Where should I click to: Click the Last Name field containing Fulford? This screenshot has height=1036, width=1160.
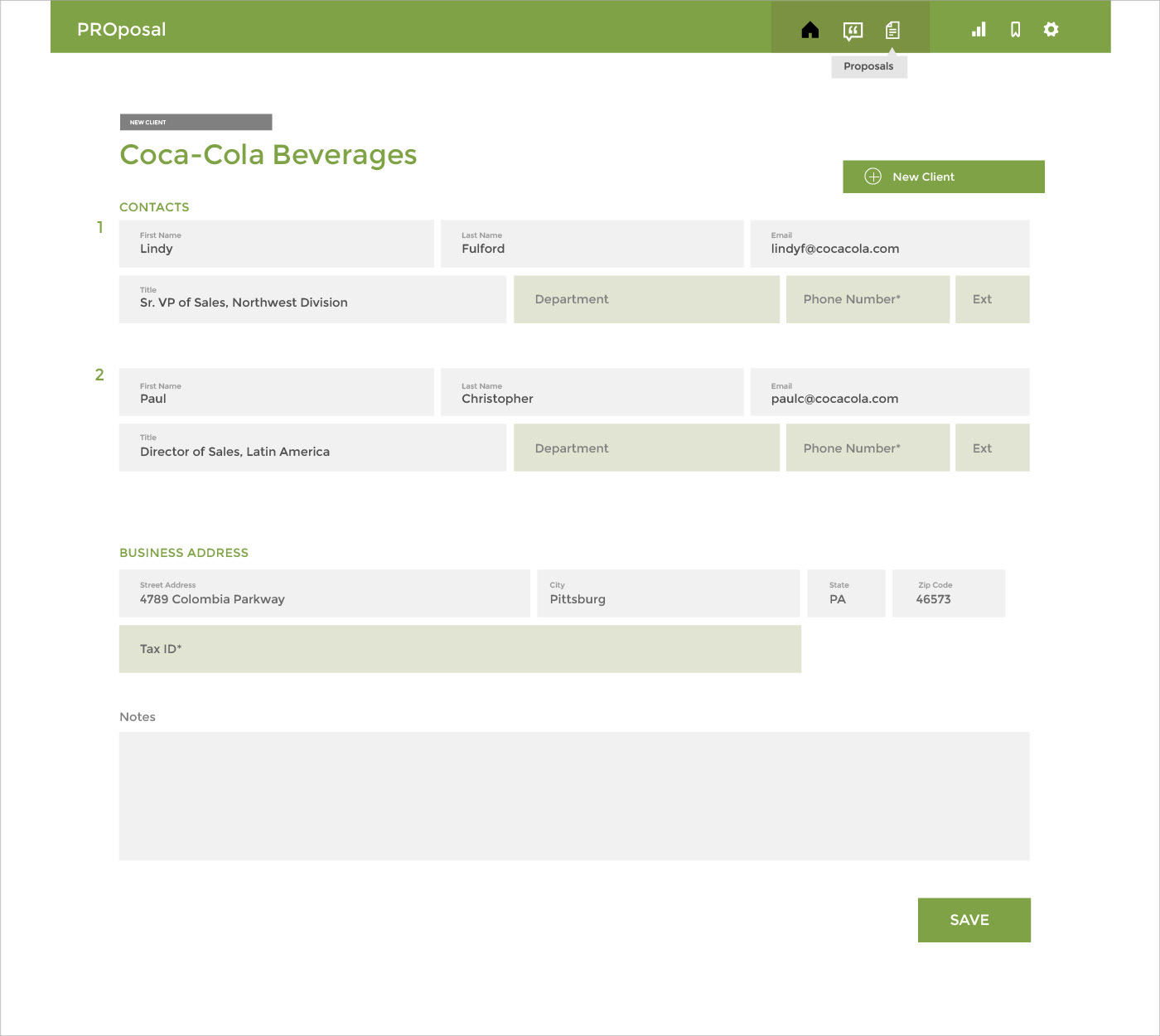pos(592,244)
